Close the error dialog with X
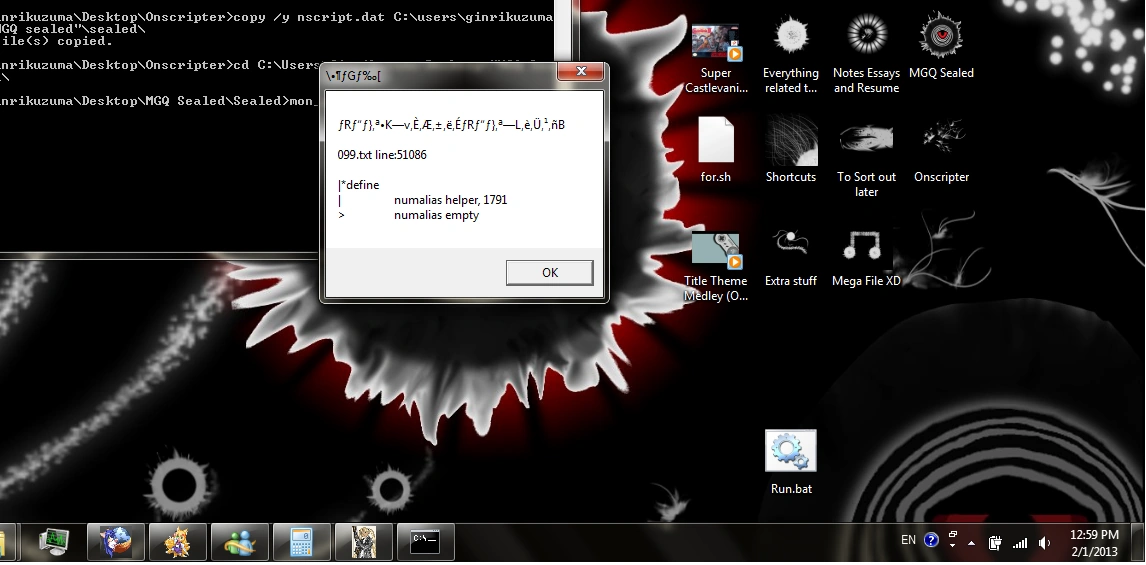Viewport: 1146px width, 565px height. [582, 71]
